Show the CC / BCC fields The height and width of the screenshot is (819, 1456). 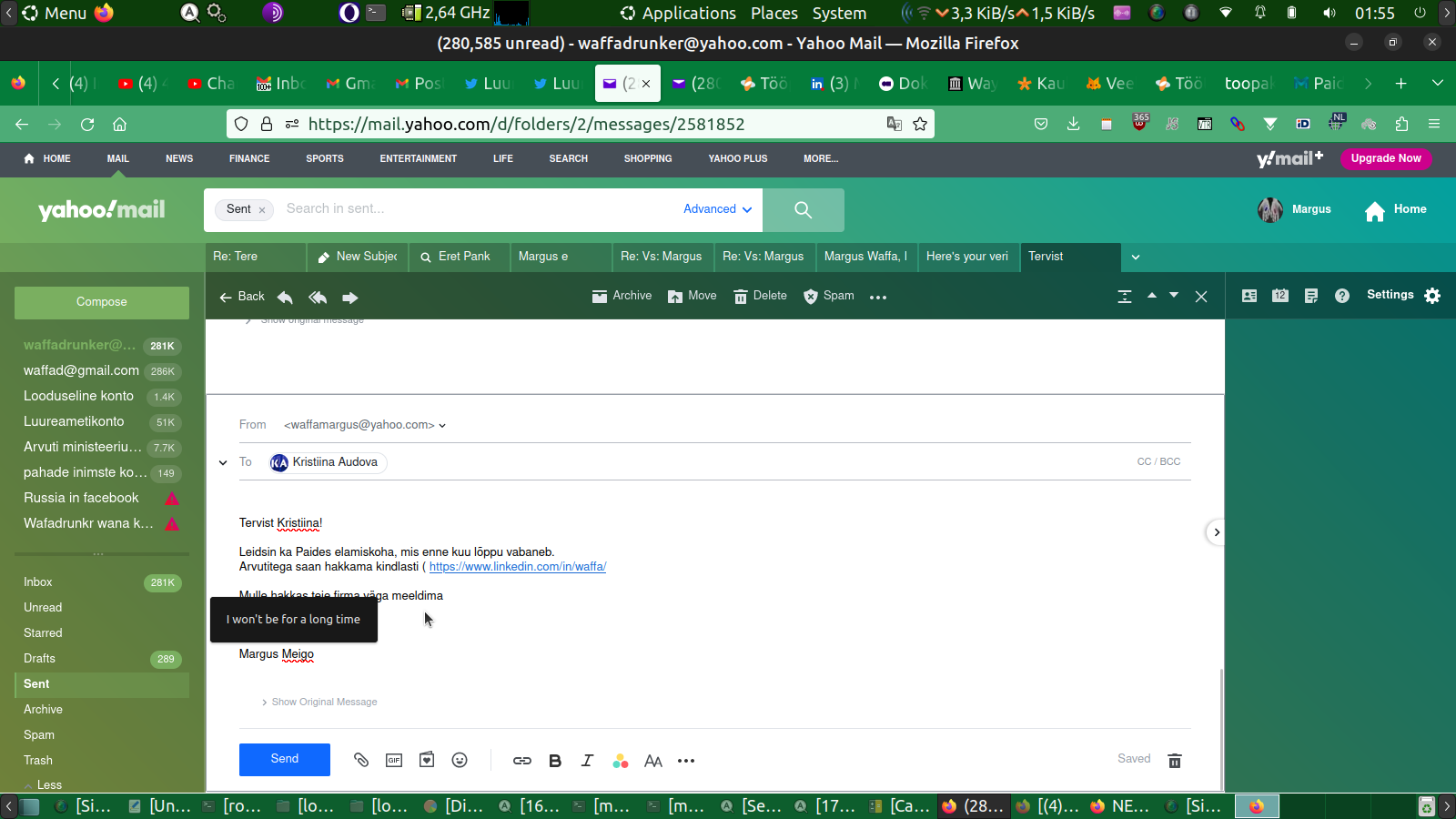[1158, 461]
